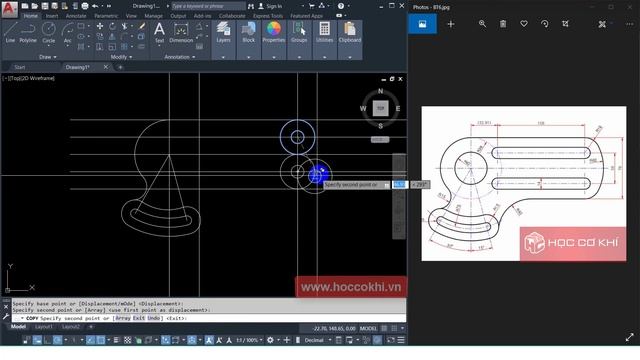
Task: Select the Circle tool
Action: point(49,33)
